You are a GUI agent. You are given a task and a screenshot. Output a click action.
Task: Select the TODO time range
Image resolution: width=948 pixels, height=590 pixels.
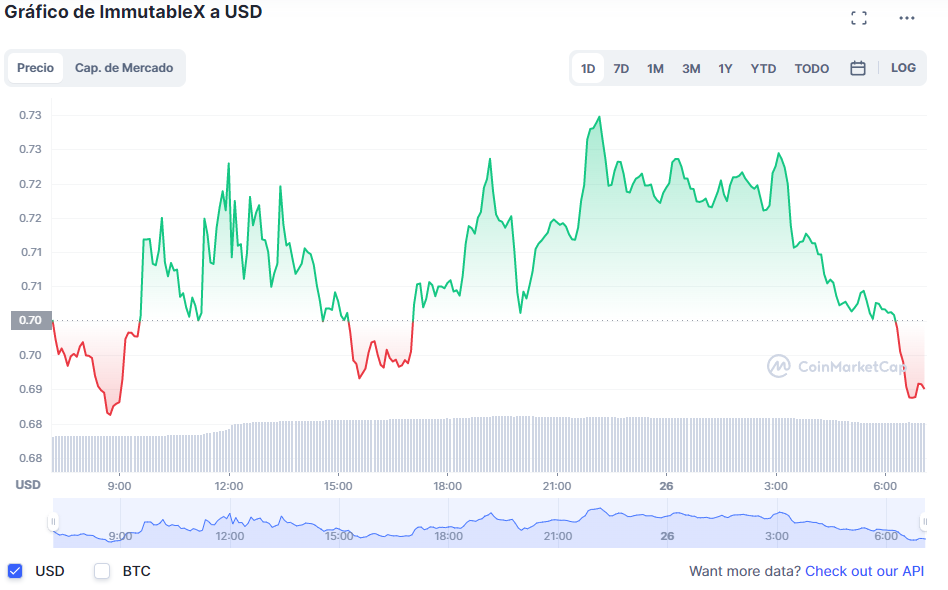click(x=811, y=68)
